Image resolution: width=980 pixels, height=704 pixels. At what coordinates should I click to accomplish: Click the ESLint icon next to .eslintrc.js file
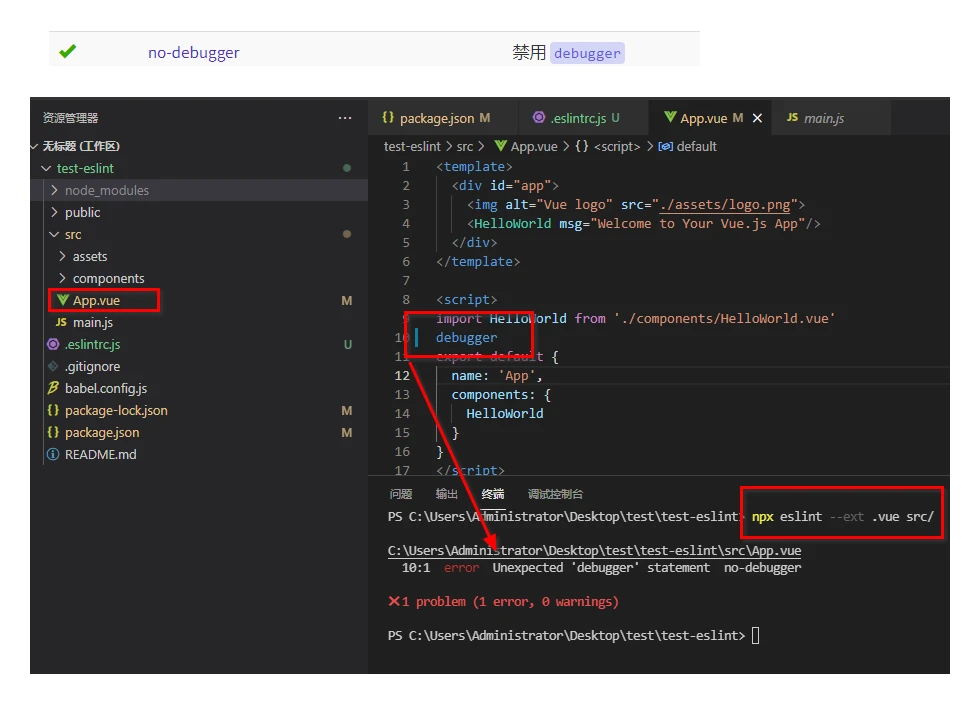pos(53,344)
